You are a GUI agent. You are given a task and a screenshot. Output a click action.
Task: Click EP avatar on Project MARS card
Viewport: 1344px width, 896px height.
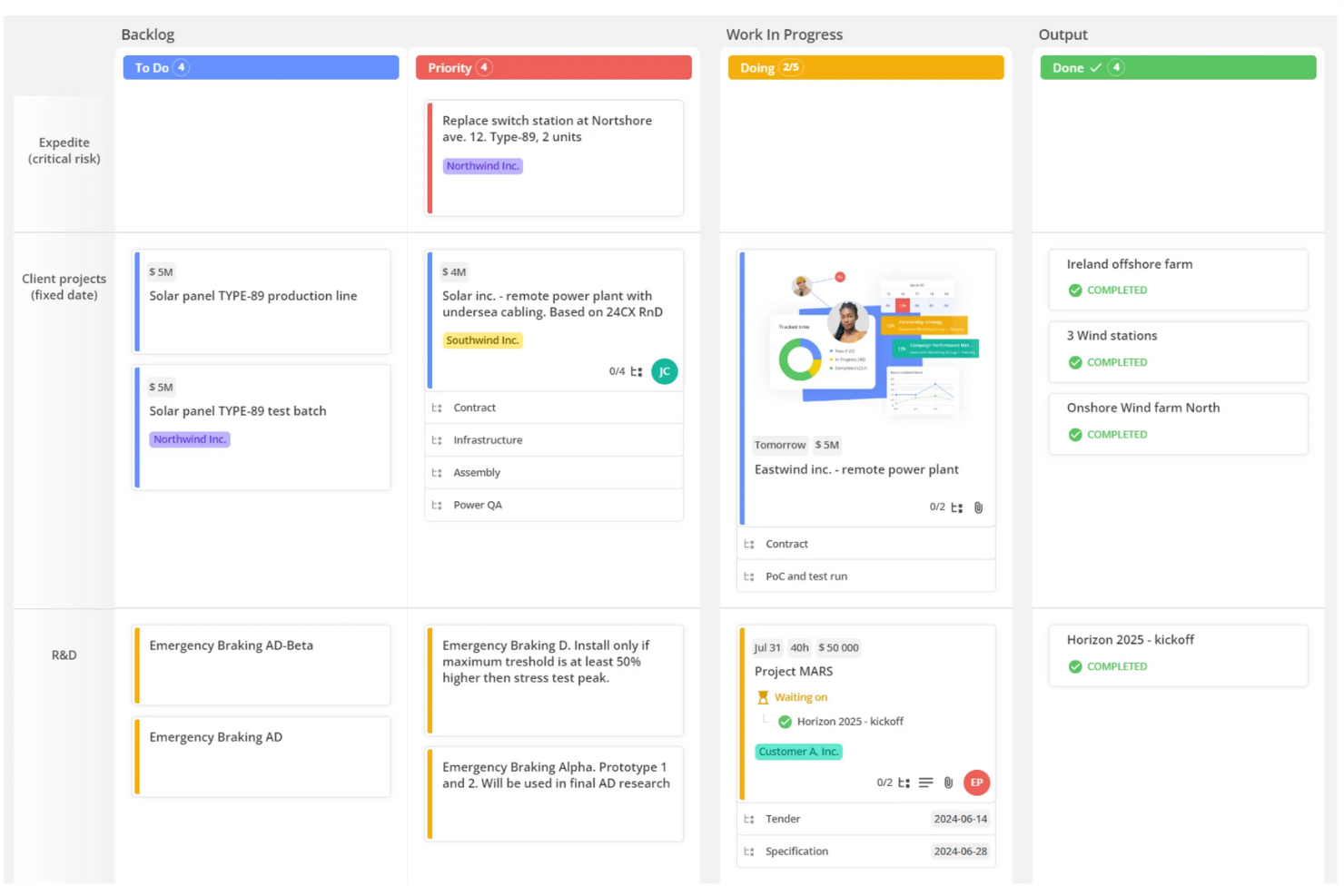(975, 782)
